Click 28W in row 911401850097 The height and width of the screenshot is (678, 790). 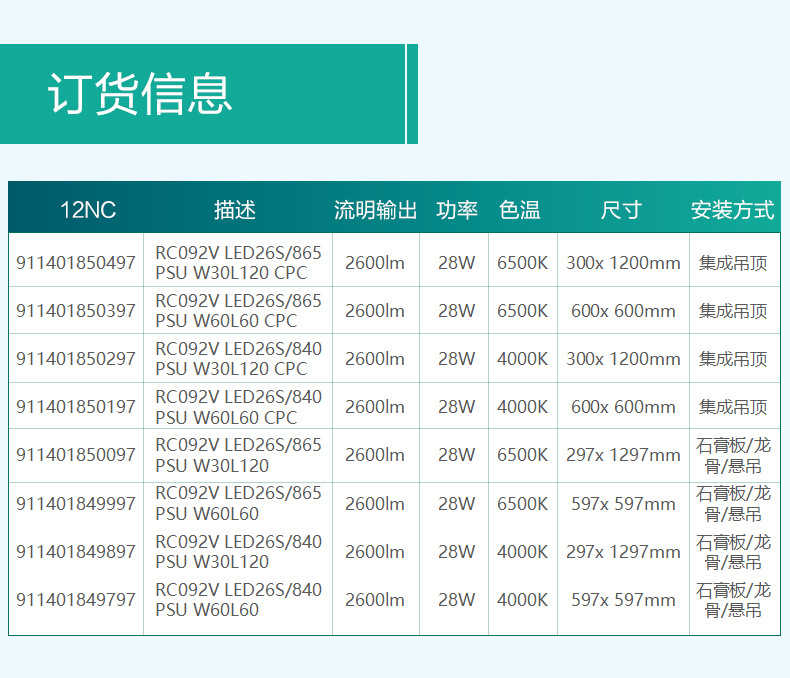(456, 454)
